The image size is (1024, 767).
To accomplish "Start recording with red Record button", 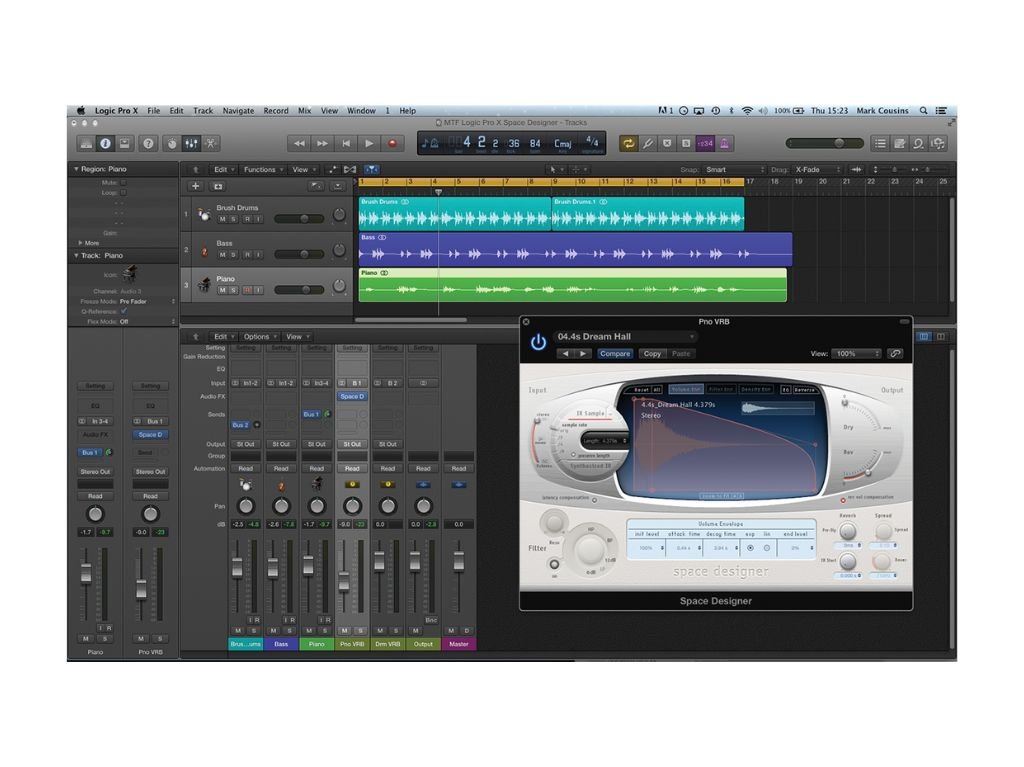I will [x=392, y=143].
